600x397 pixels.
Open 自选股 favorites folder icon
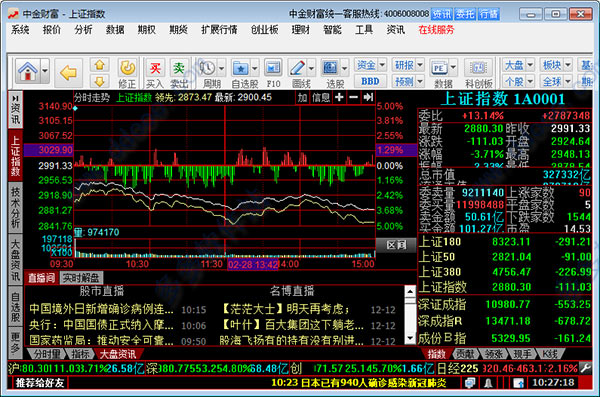tap(241, 69)
